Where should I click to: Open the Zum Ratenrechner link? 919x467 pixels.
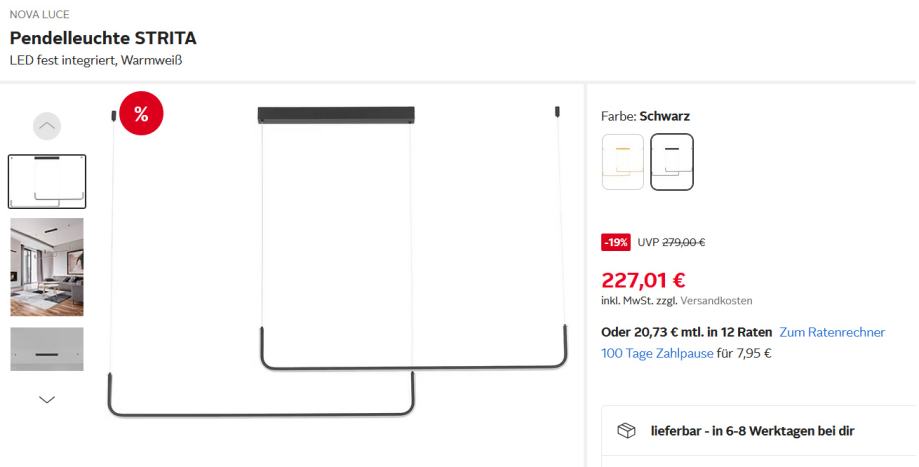[832, 332]
